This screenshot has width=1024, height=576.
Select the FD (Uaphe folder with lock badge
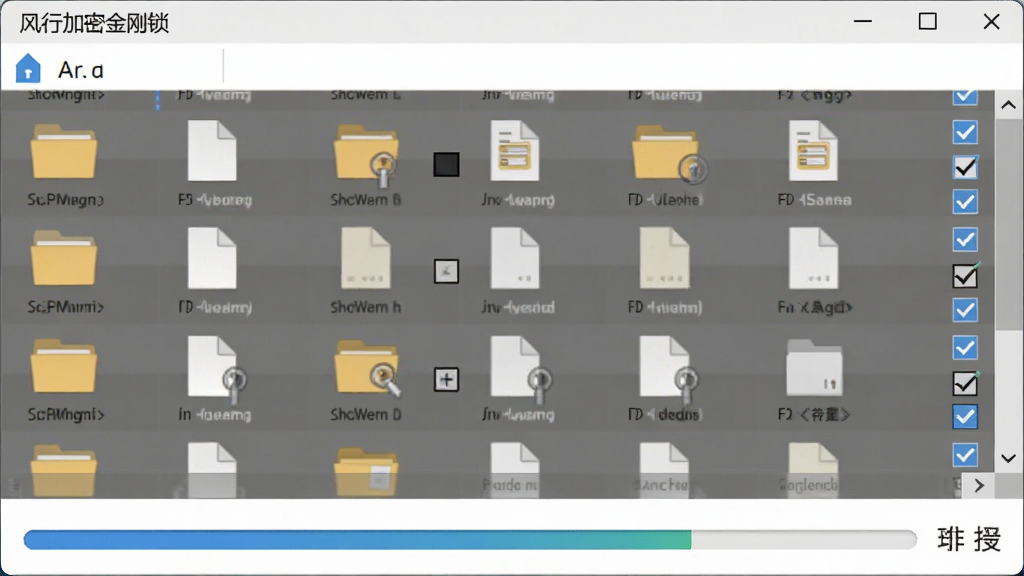tap(668, 153)
